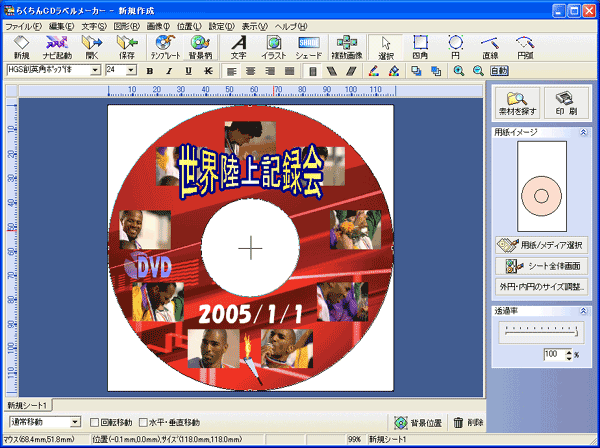Click the transparency percent input field
This screenshot has height=448, width=600.
coord(554,355)
